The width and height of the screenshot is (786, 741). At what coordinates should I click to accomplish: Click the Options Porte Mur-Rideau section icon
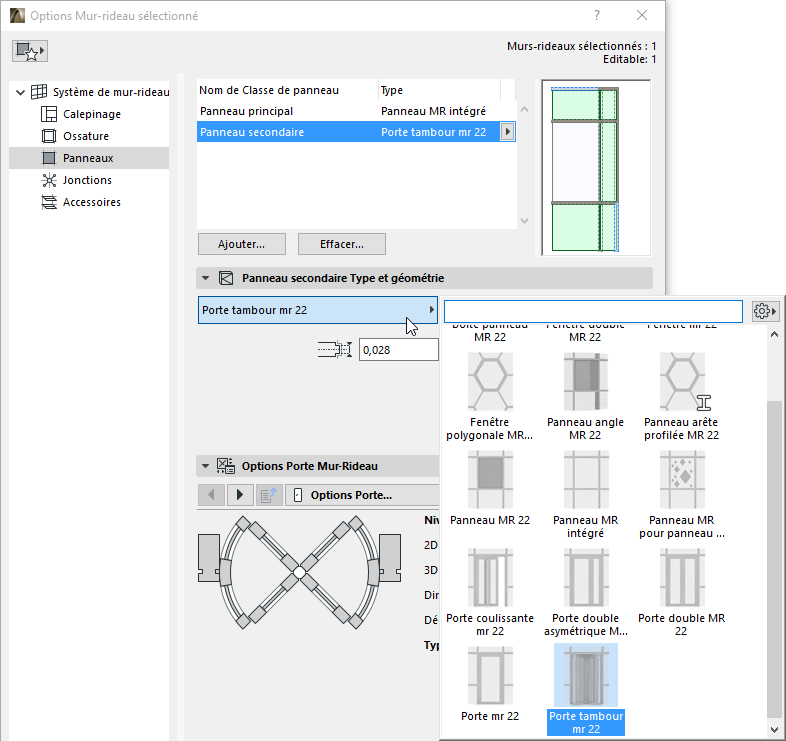click(226, 466)
